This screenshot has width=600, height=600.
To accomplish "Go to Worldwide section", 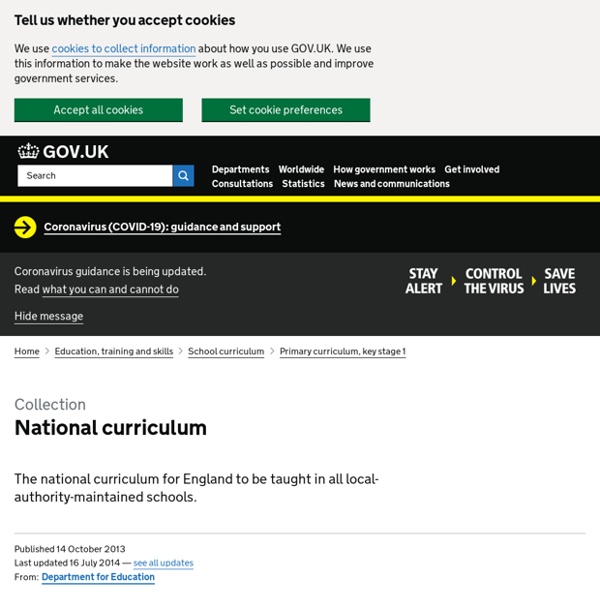I will (x=301, y=169).
